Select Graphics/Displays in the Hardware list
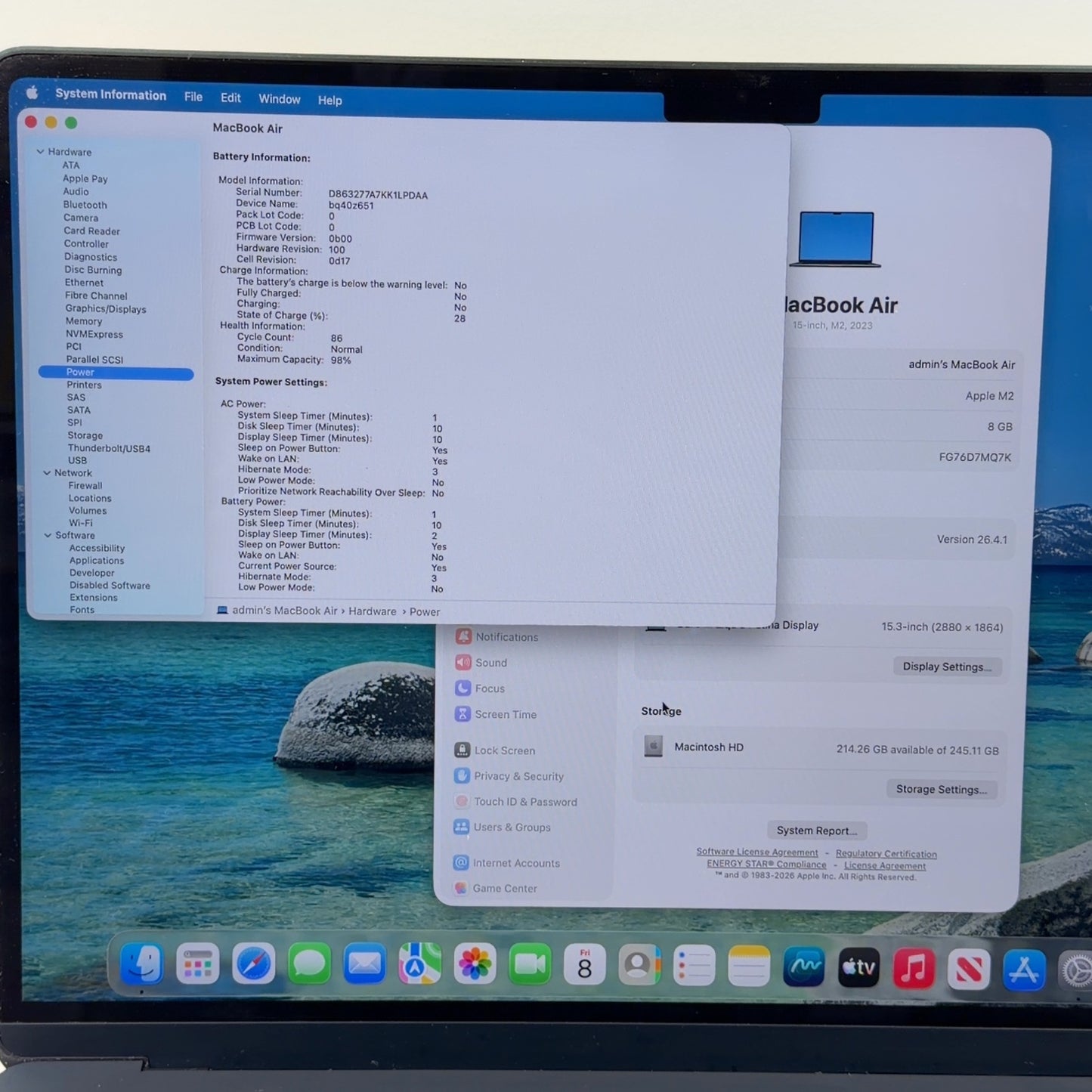 point(106,308)
